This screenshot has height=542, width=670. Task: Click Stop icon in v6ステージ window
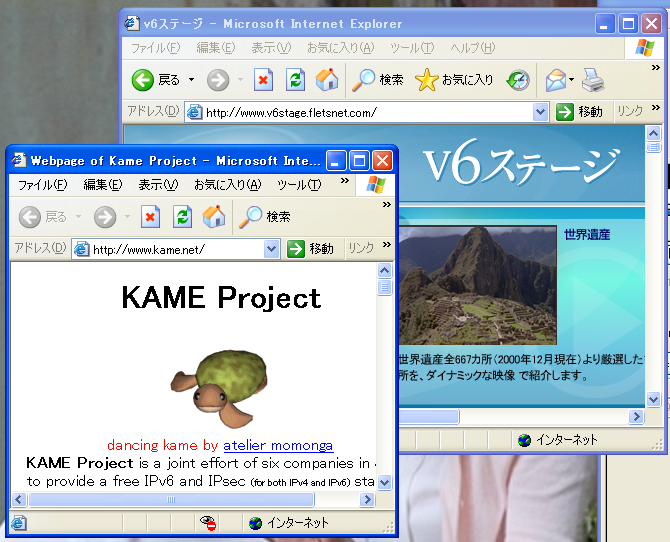click(x=263, y=80)
